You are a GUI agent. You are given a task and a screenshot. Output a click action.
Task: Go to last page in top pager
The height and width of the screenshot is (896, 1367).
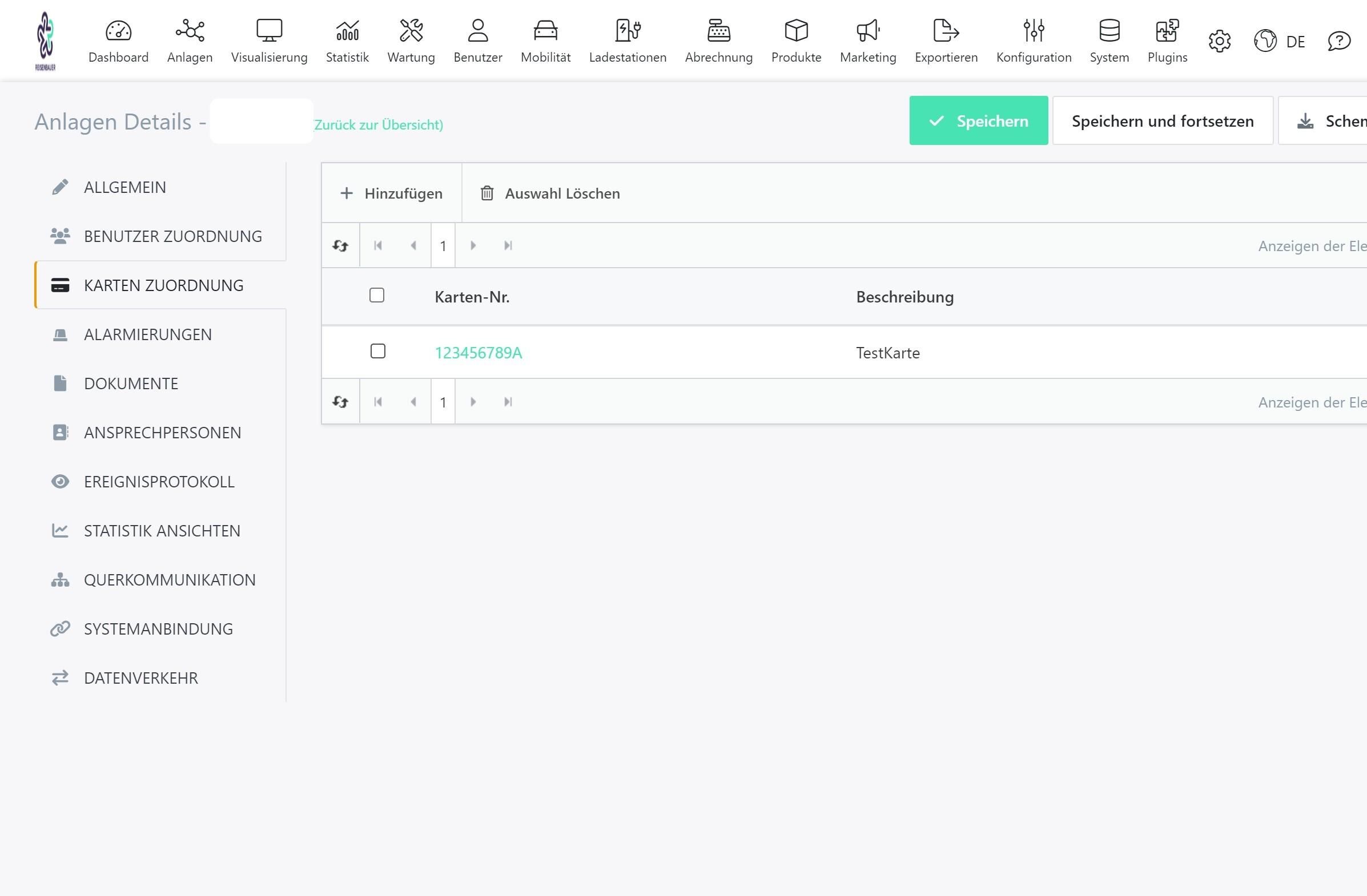point(508,245)
